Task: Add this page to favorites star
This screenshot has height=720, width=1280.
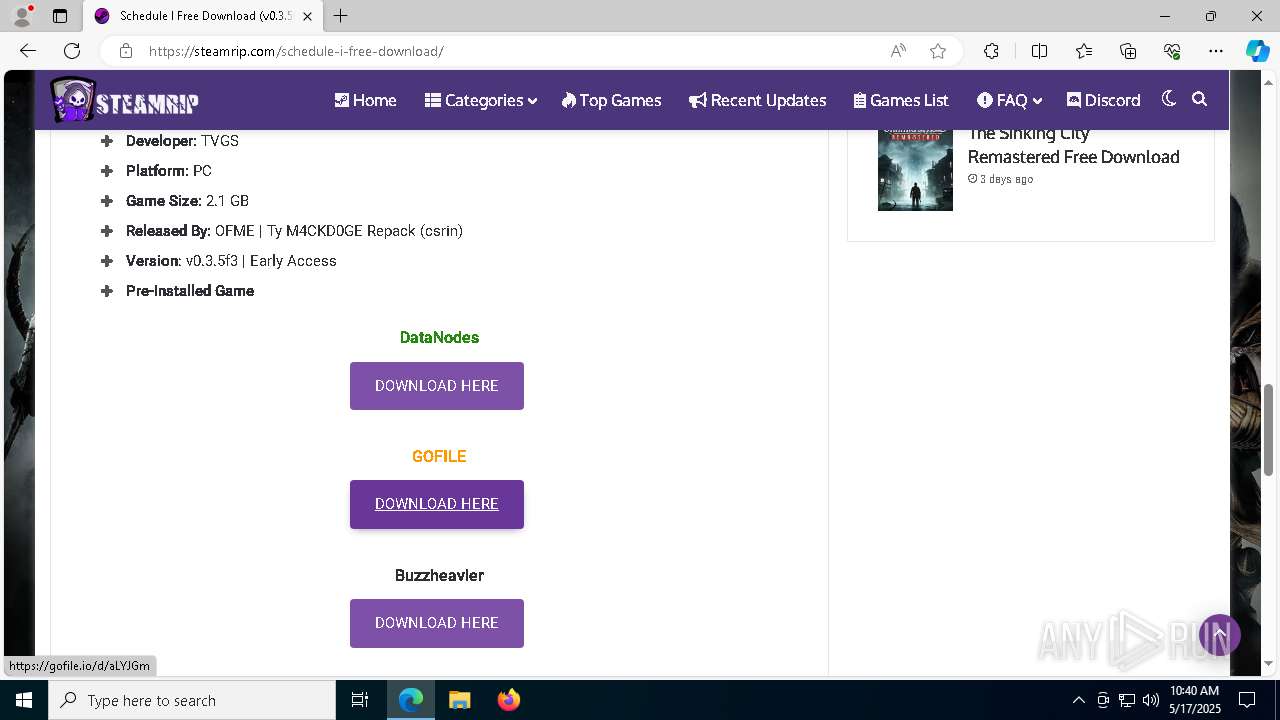Action: (938, 51)
